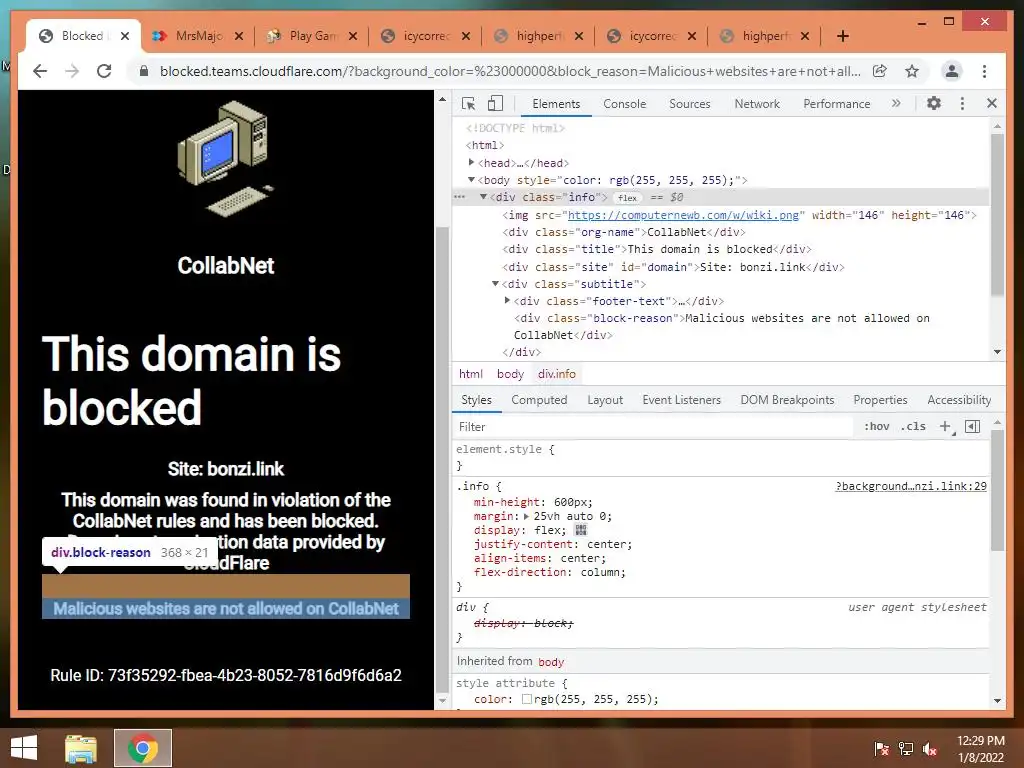Click the CollabNet computer logo image

click(x=225, y=159)
